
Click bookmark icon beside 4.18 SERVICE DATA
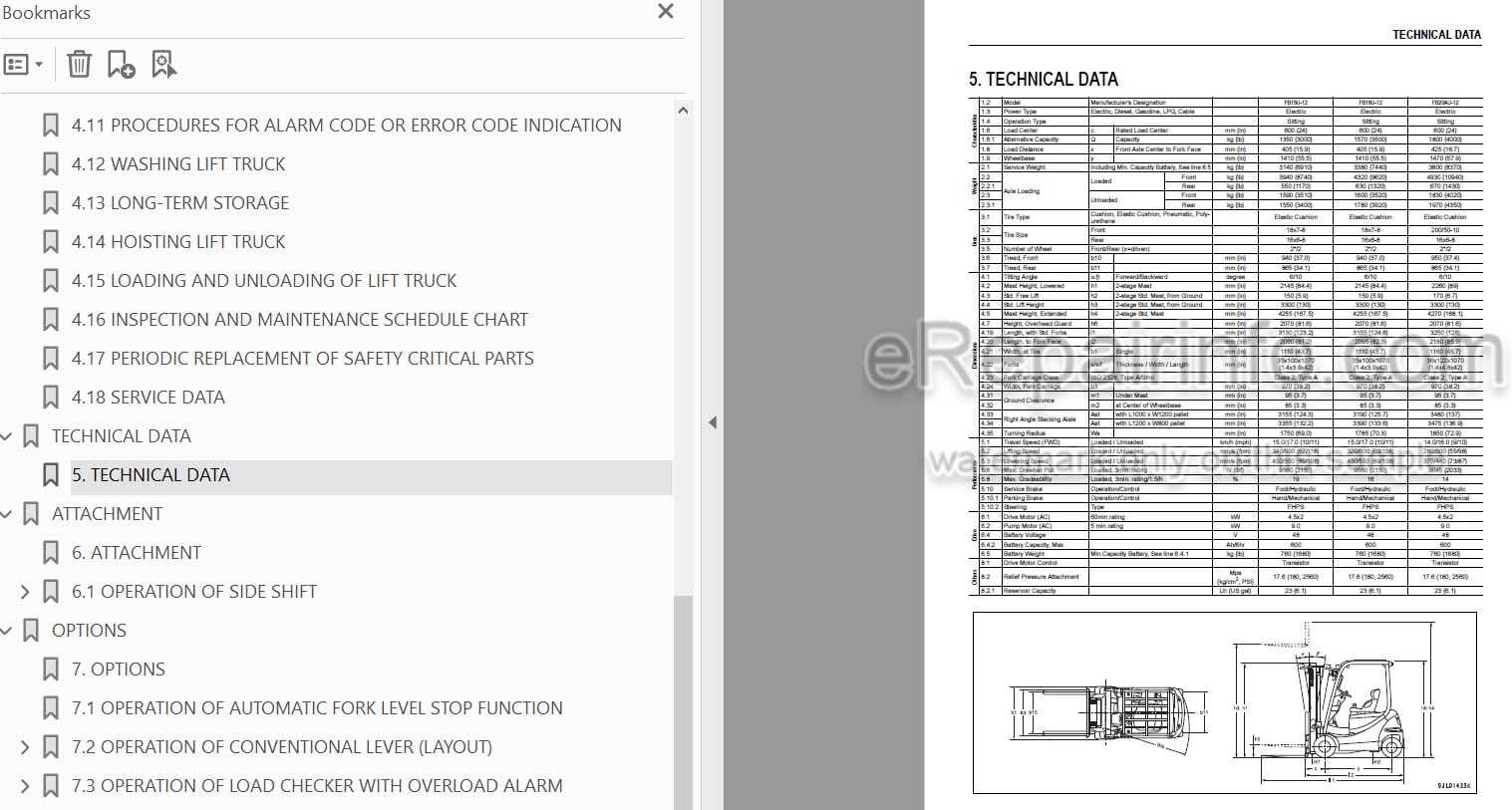[50, 398]
